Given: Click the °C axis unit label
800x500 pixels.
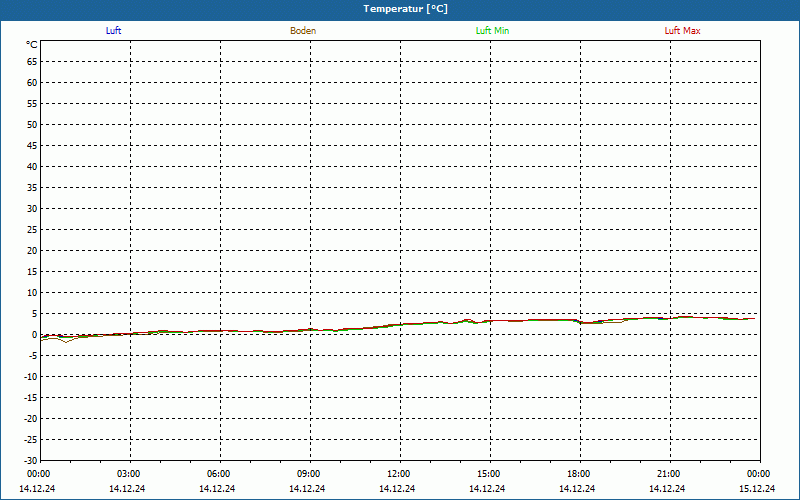Looking at the screenshot, I should coord(32,45).
